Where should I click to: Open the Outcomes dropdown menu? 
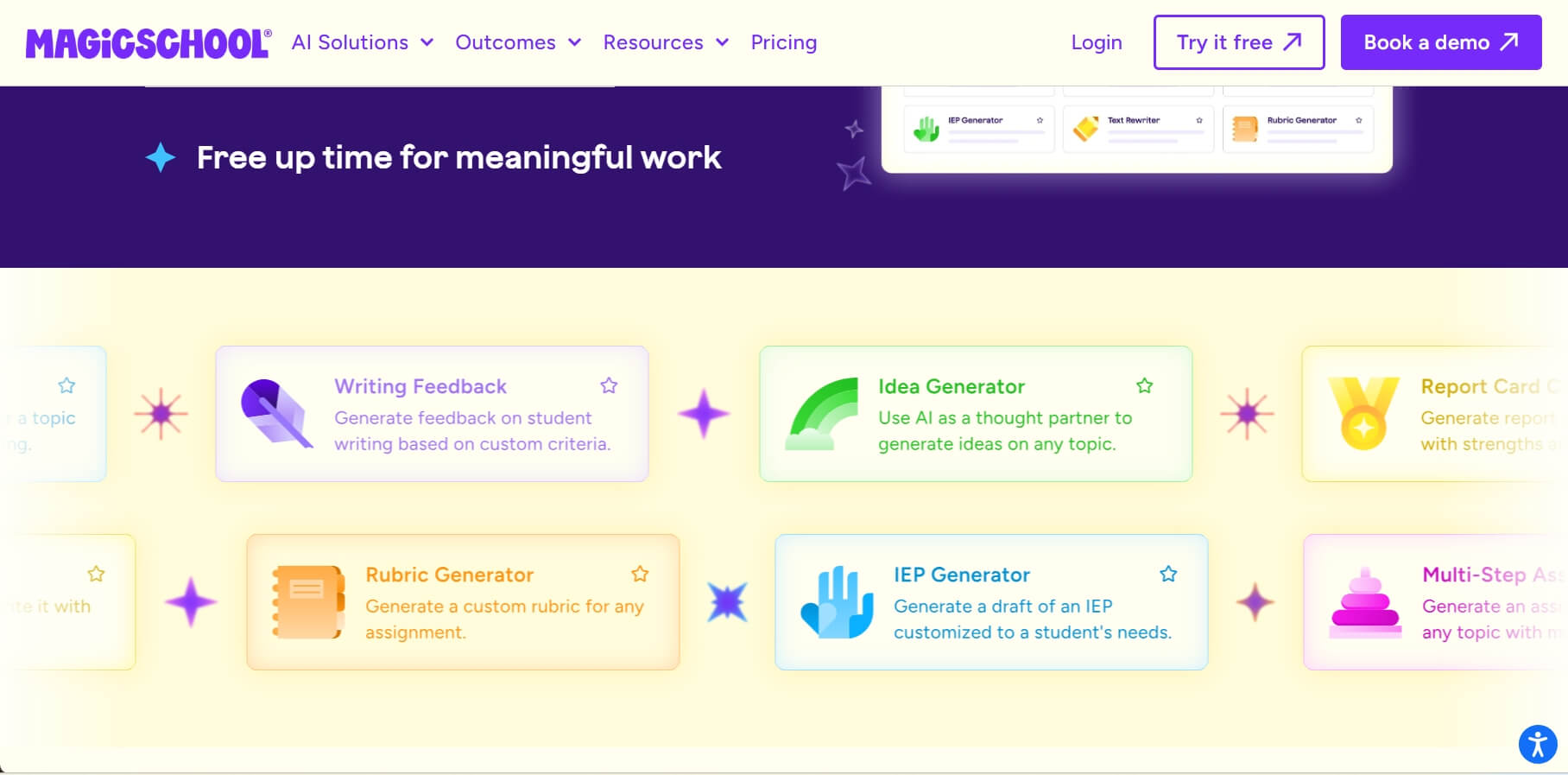coord(518,42)
